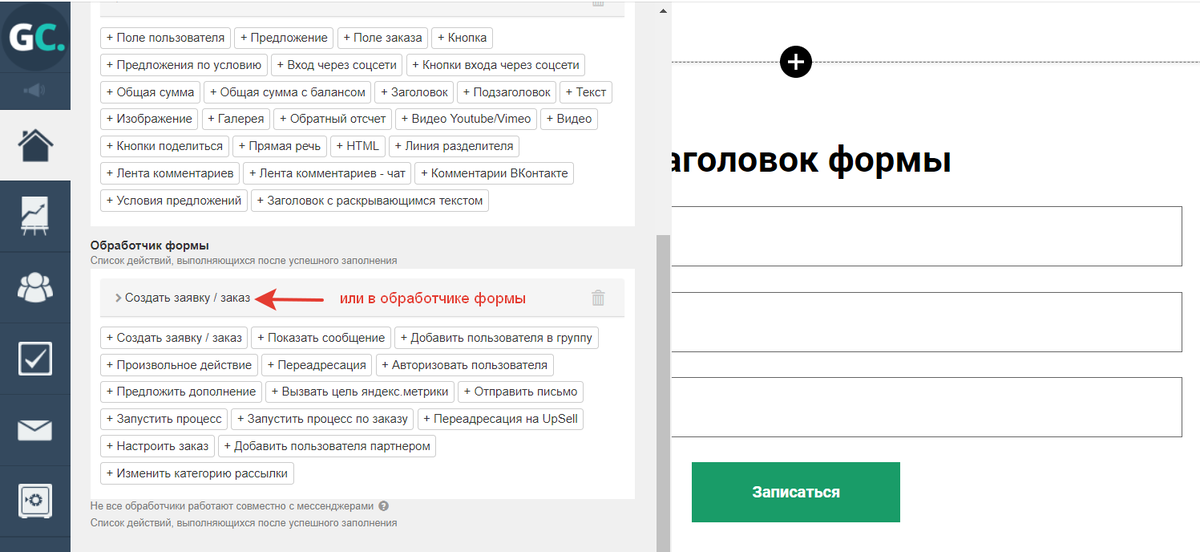Open the analytics chart sidebar icon
The height and width of the screenshot is (552, 1200).
35,217
